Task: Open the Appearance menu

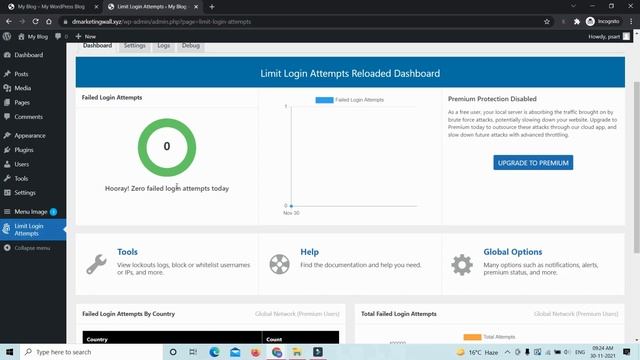Action: [x=30, y=136]
